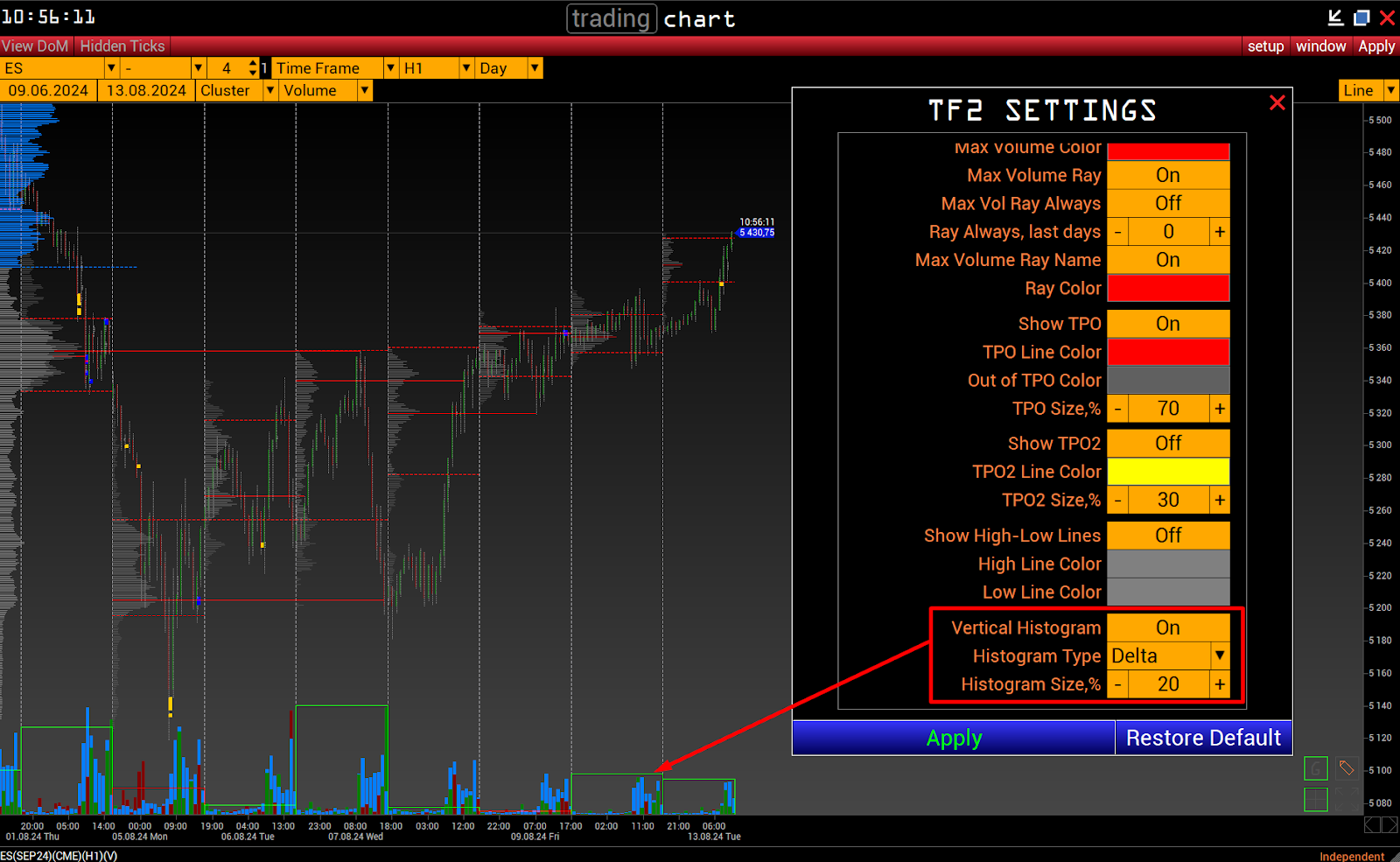Pick the yellow TPO2 Line Color swatch
The image size is (1400, 862).
1167,472
